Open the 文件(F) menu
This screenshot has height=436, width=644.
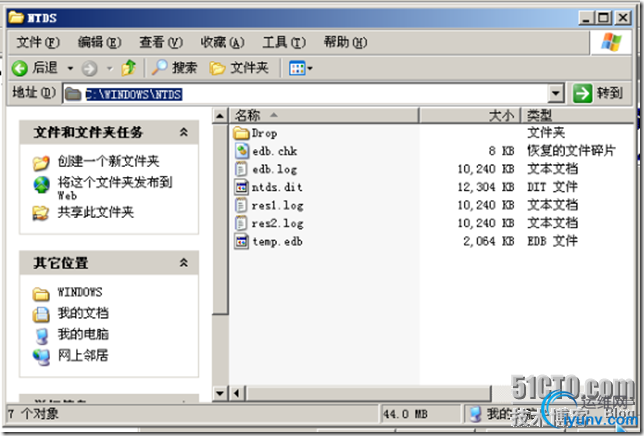(38, 42)
